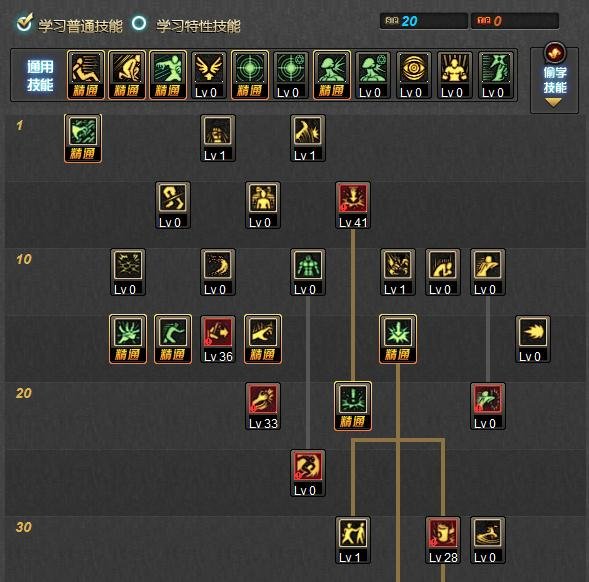Select the red Lv 41 skill icon
This screenshot has width=589, height=582.
tap(353, 205)
